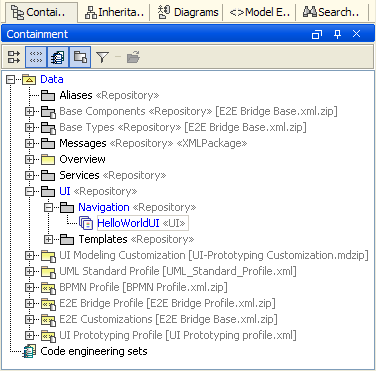
Task: Expand the E2E Bridge Profile node
Action: (30, 303)
